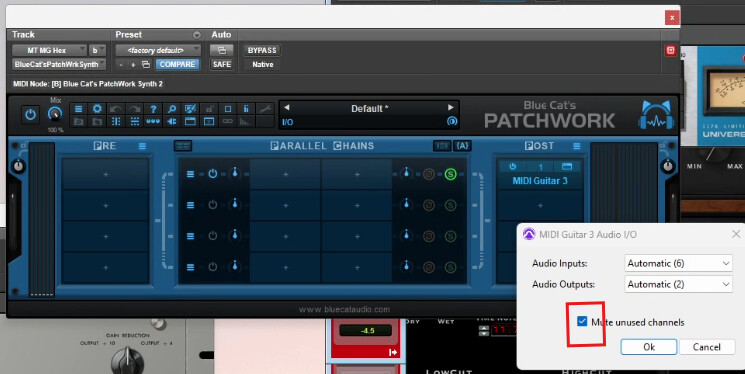Toggle the green solo button on first chain
Viewport: 745px width, 374px height.
[x=450, y=174]
